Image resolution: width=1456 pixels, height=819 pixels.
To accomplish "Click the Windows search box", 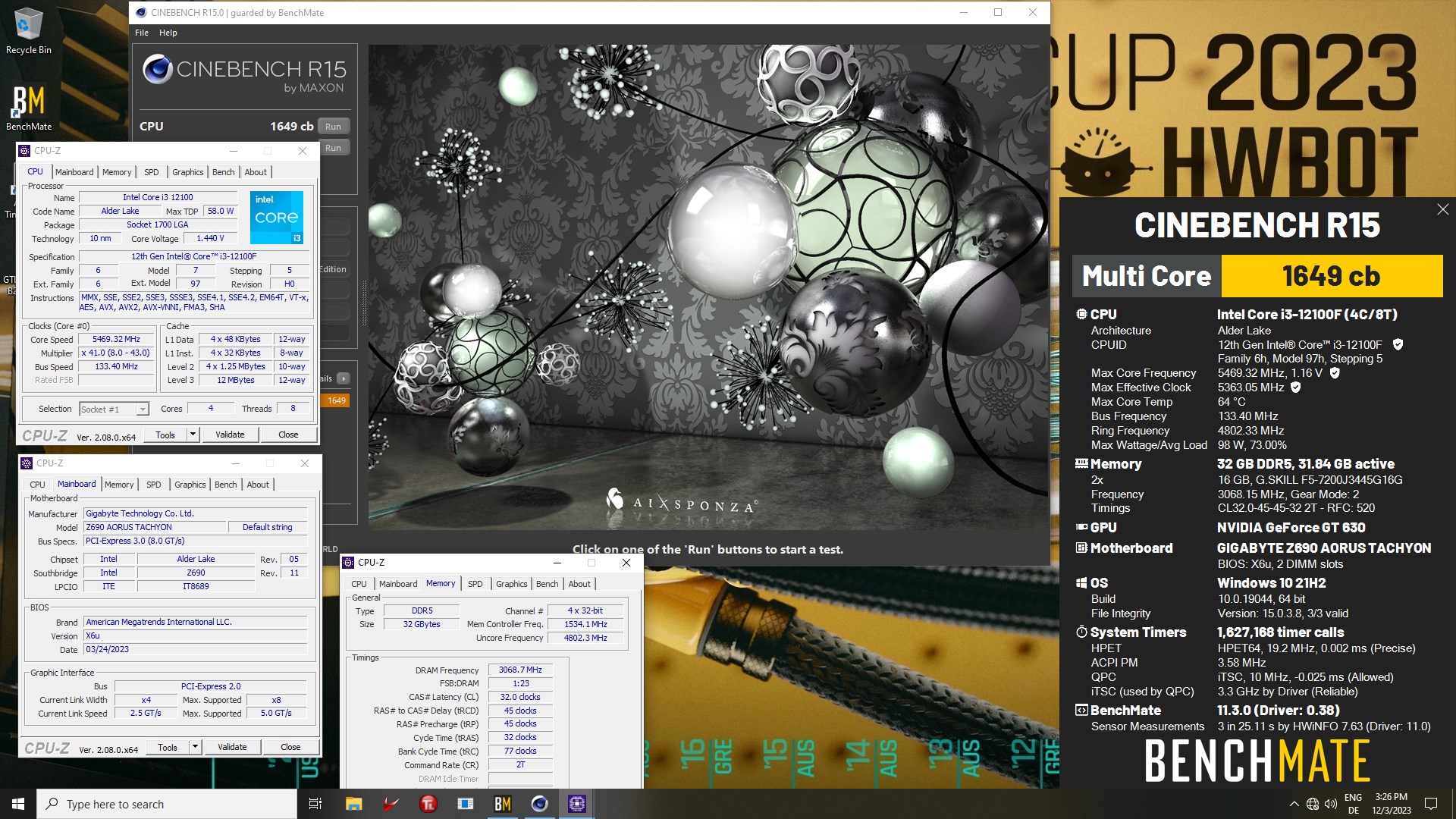I will pyautogui.click(x=167, y=804).
